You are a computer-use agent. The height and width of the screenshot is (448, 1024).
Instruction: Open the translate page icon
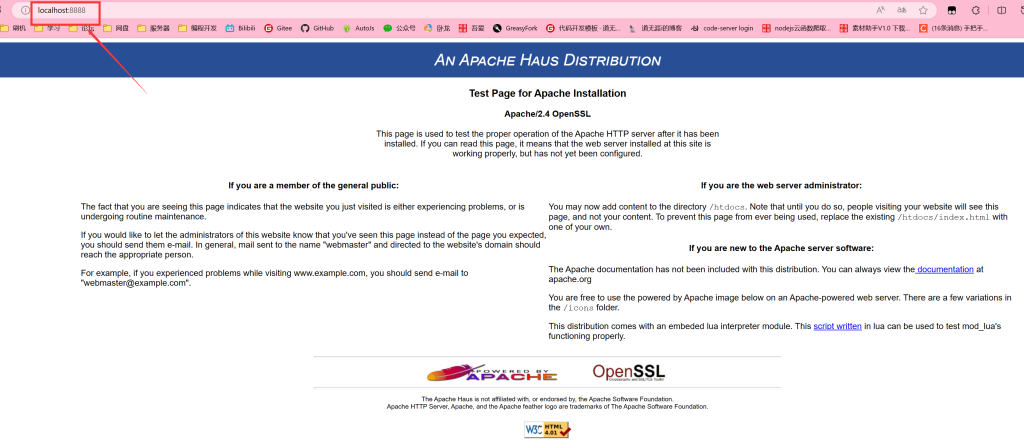click(x=902, y=10)
